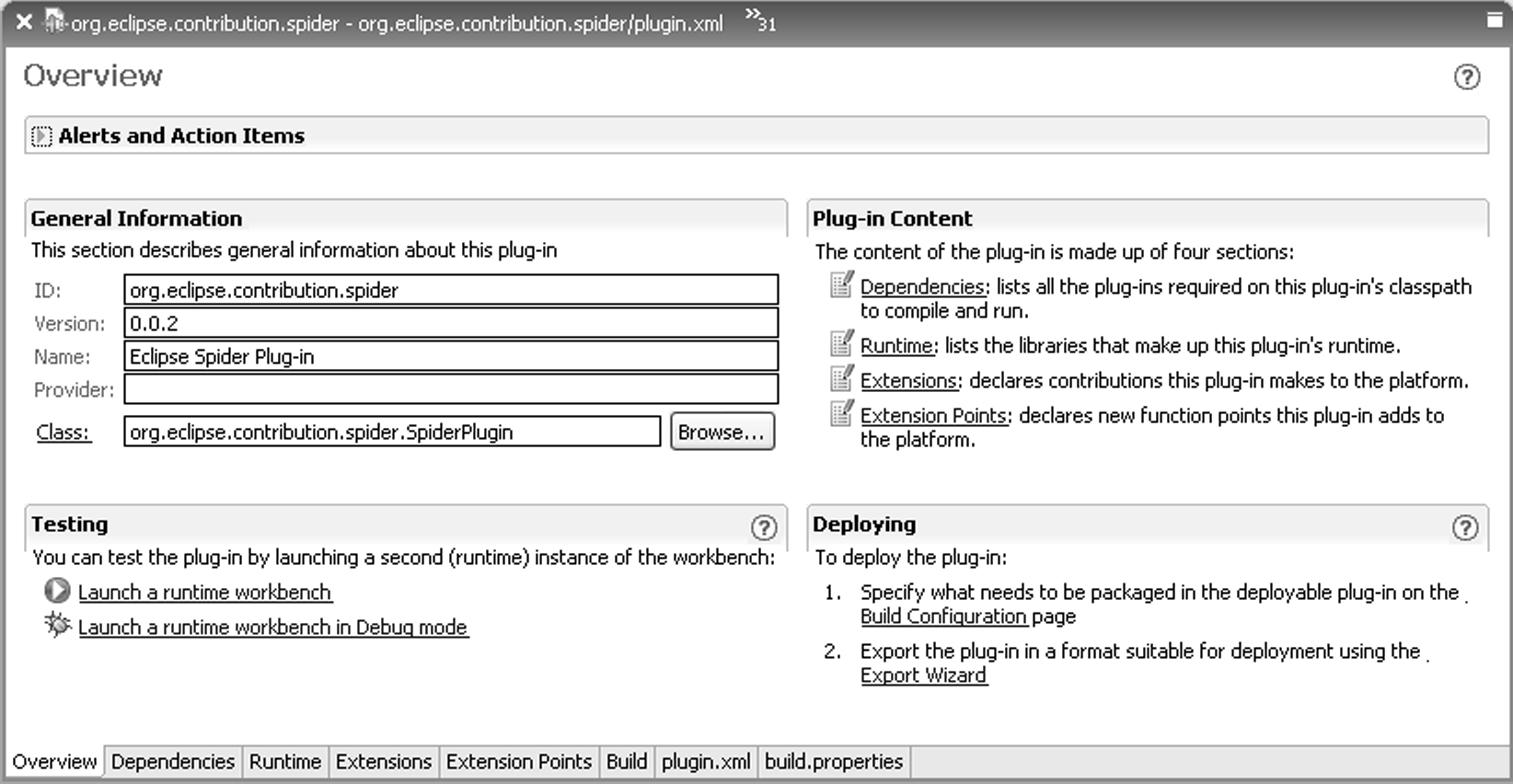Click the Overview page help icon
1513x784 pixels.
[x=1466, y=76]
